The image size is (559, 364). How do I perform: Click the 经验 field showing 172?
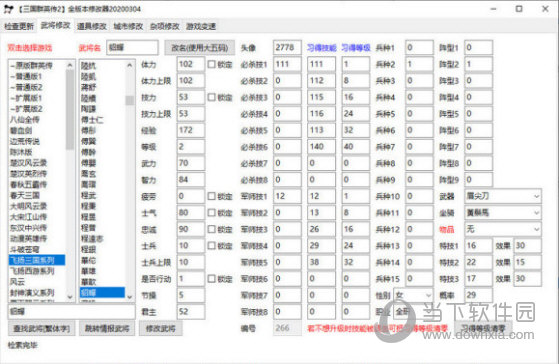(191, 130)
